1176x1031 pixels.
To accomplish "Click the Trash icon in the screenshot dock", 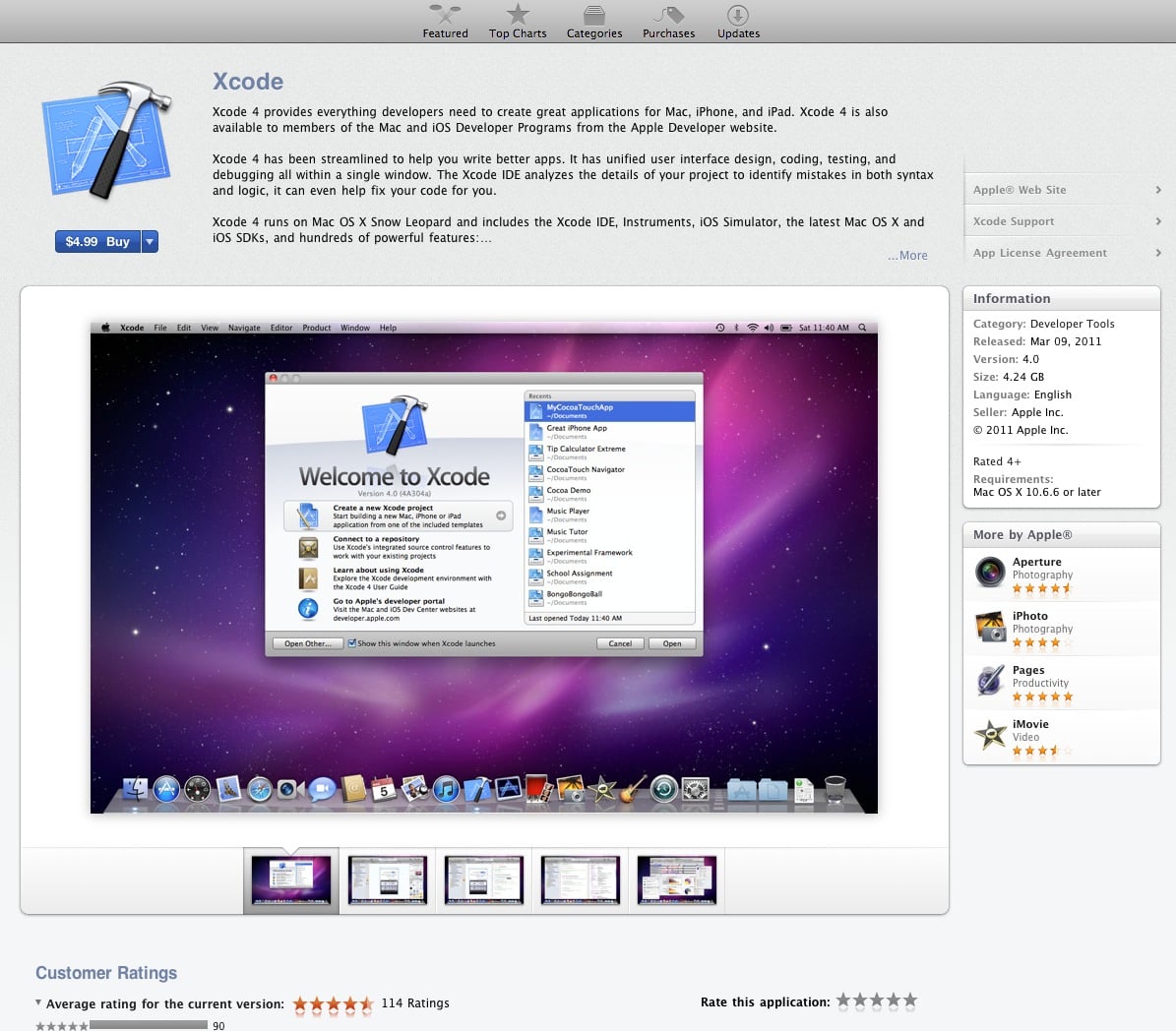I will (835, 790).
